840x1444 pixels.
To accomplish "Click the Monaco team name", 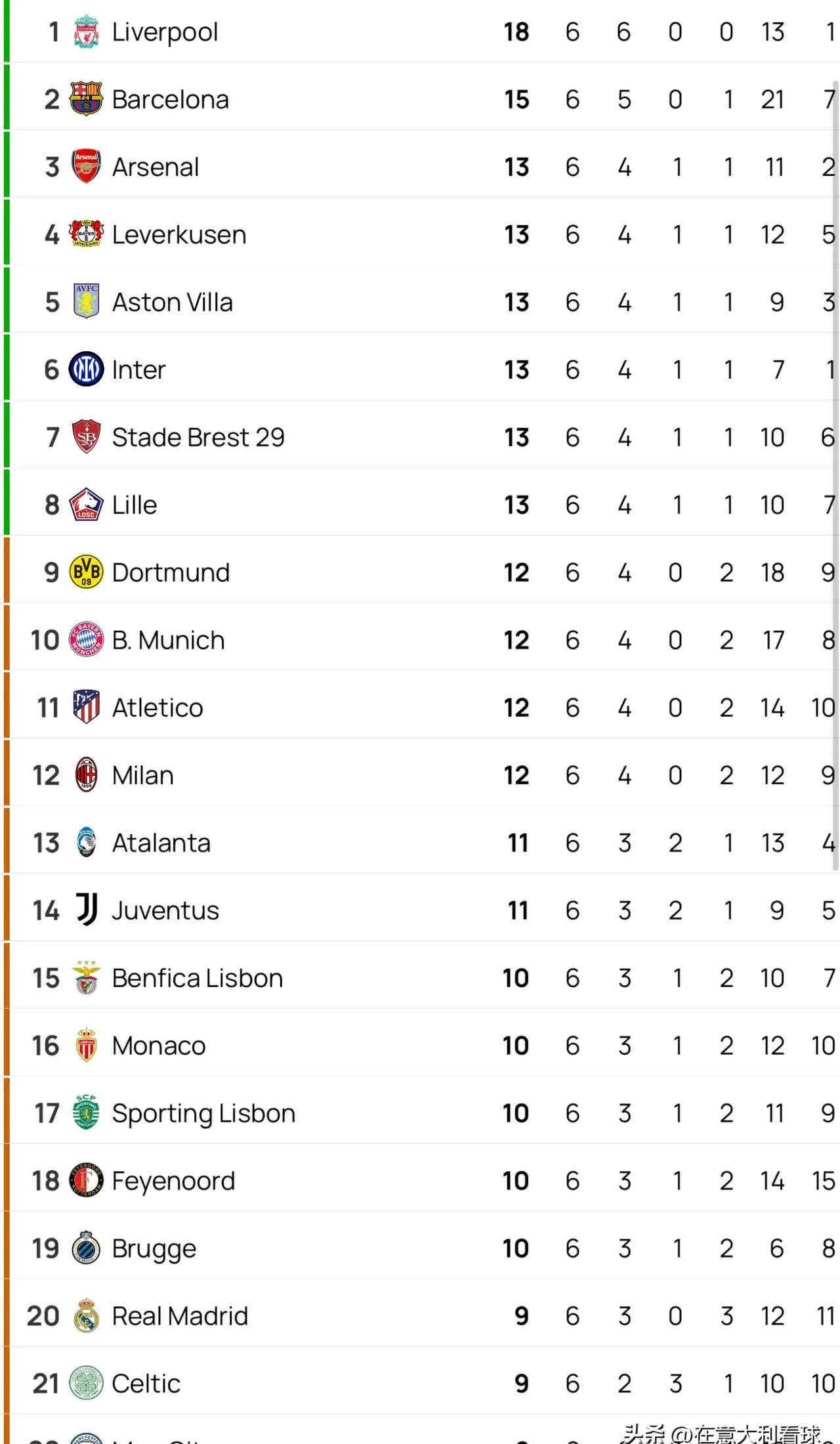I will (159, 1046).
